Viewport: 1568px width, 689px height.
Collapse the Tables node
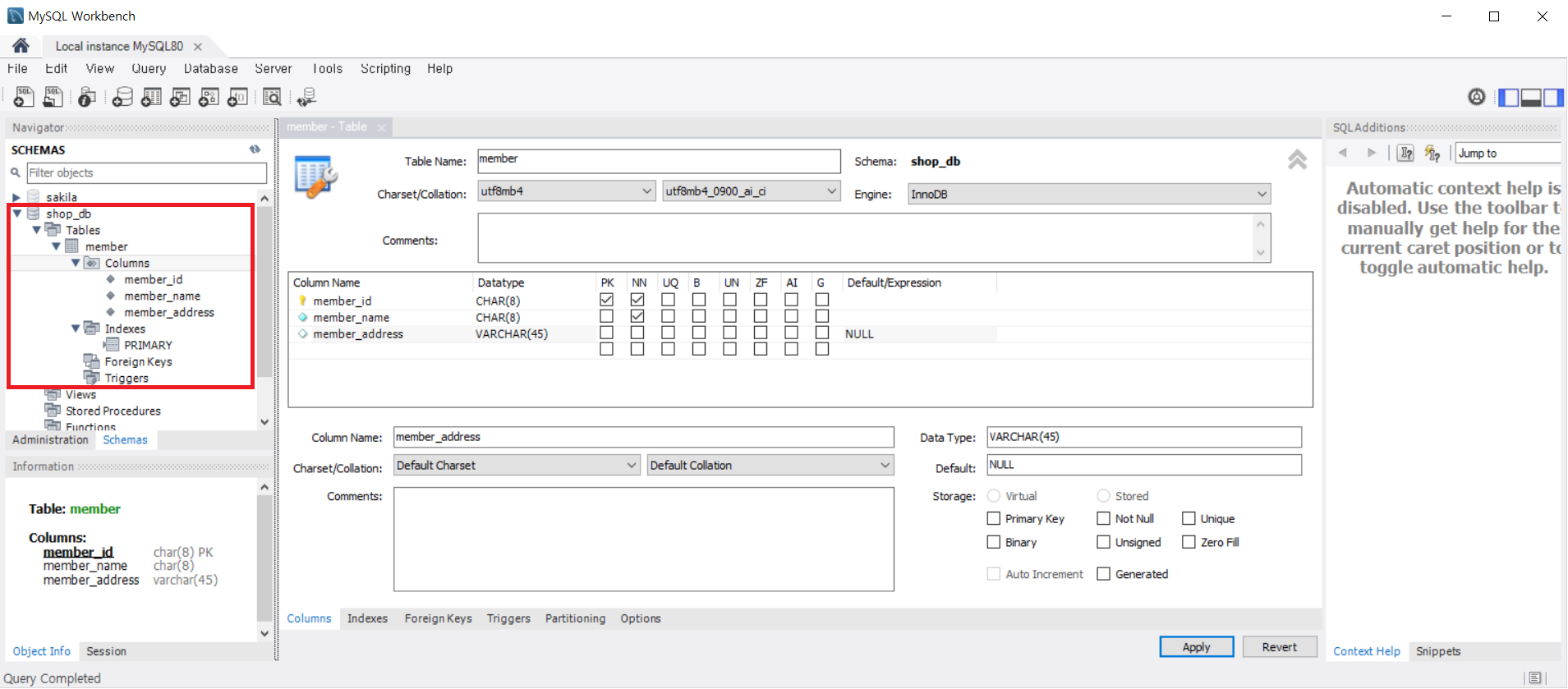[36, 230]
